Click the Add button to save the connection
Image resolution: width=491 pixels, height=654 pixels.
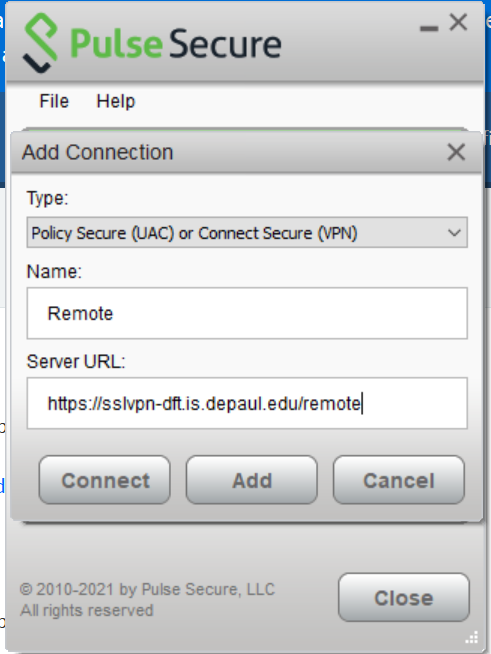pos(252,480)
